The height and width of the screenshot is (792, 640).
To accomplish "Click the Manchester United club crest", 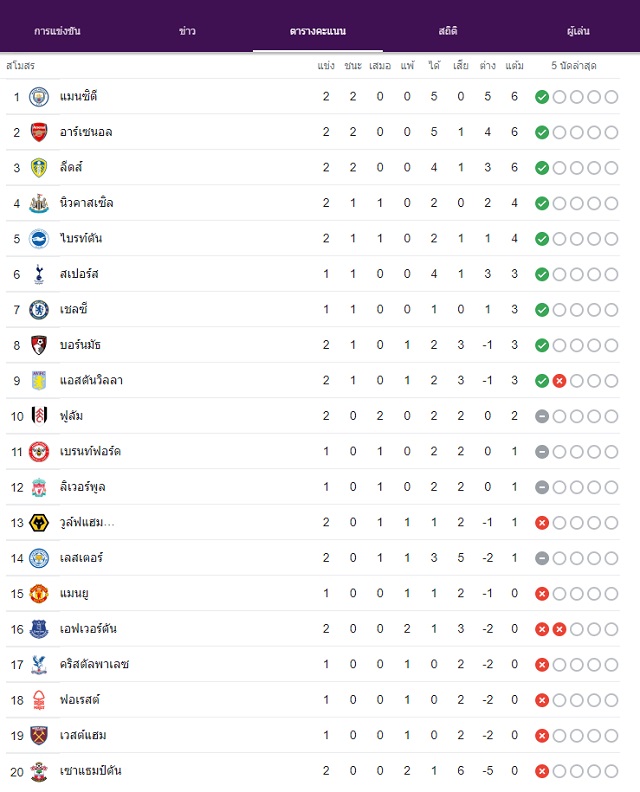I will tap(39, 593).
